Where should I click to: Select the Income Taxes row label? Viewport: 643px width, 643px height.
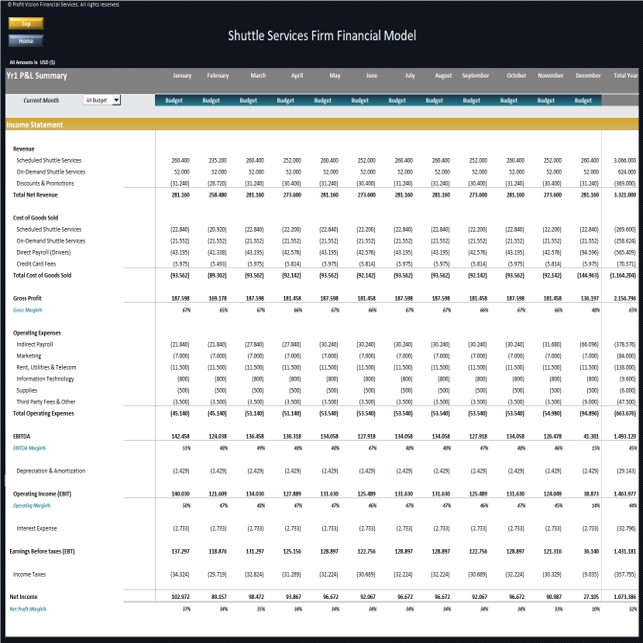(x=30, y=574)
